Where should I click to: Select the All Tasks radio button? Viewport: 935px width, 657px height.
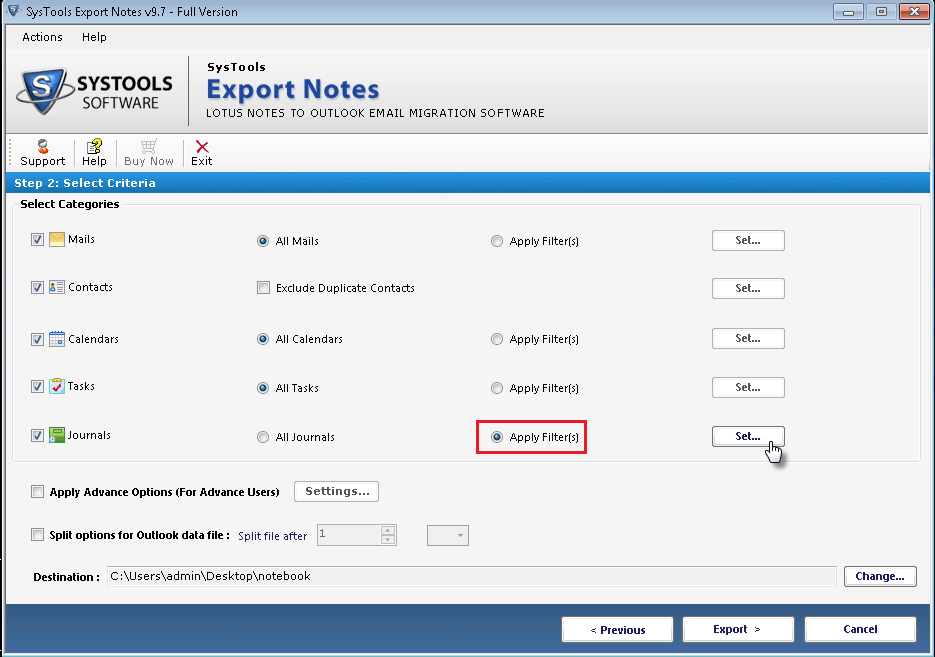pyautogui.click(x=262, y=388)
